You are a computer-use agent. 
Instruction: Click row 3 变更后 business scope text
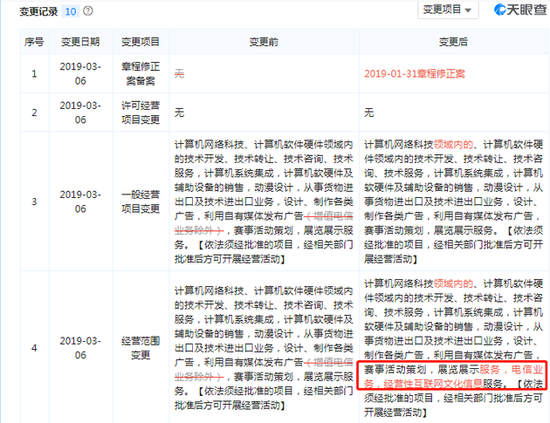(454, 202)
